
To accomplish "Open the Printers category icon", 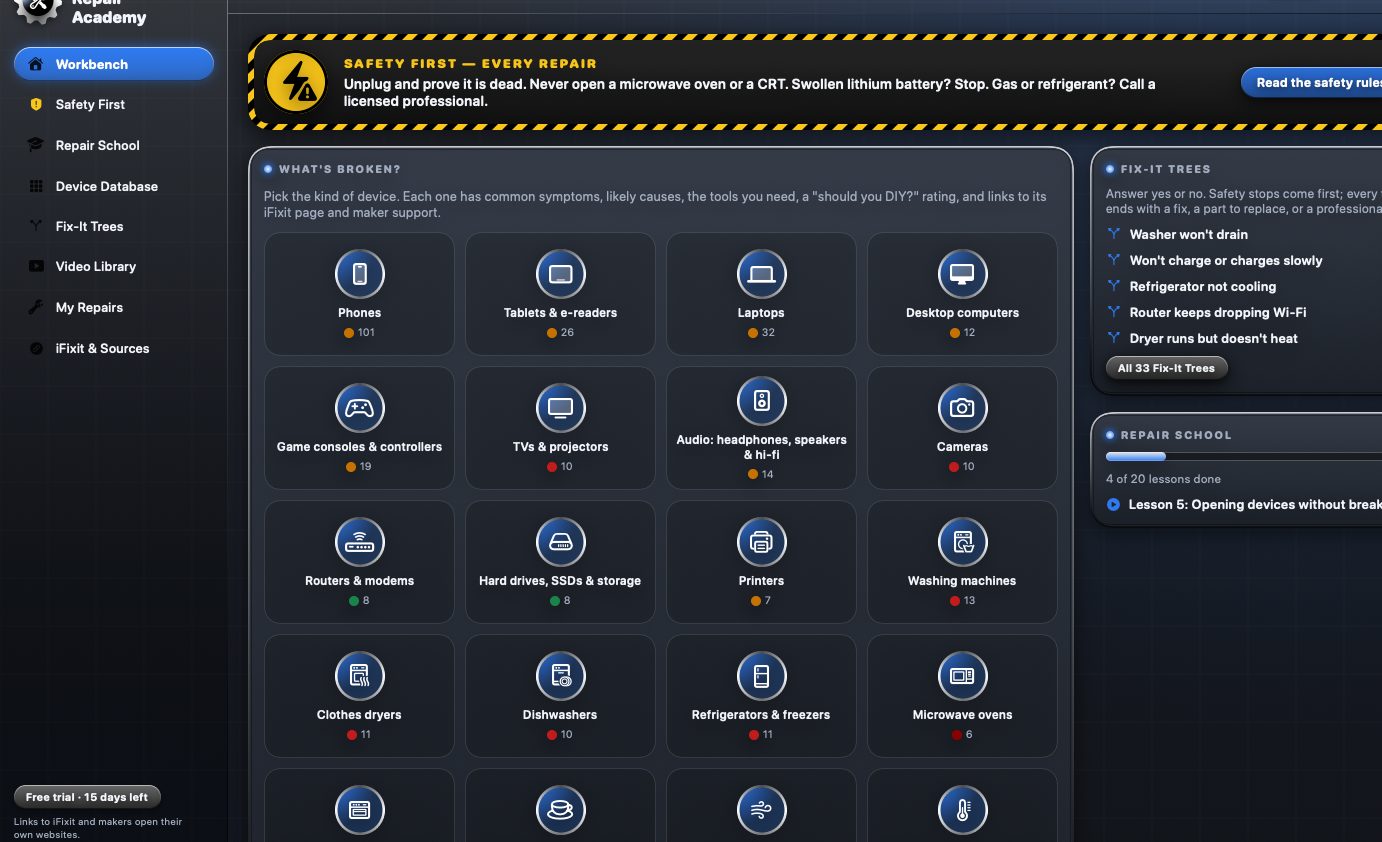I will click(x=761, y=542).
